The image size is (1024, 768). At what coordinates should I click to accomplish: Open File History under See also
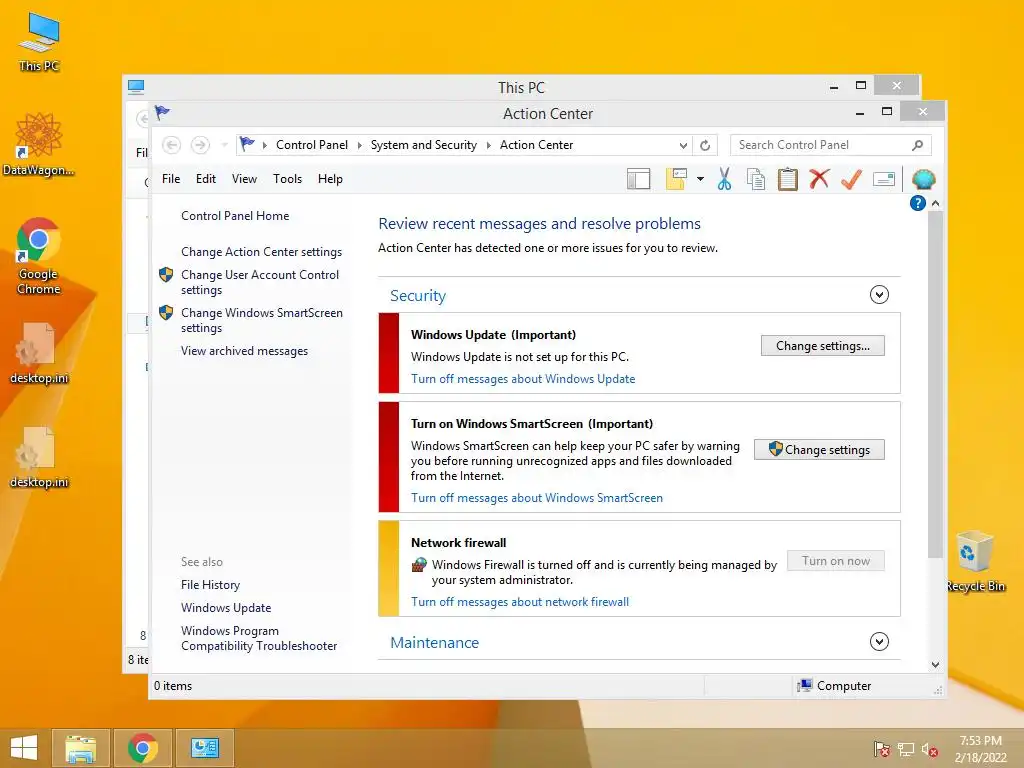click(210, 584)
